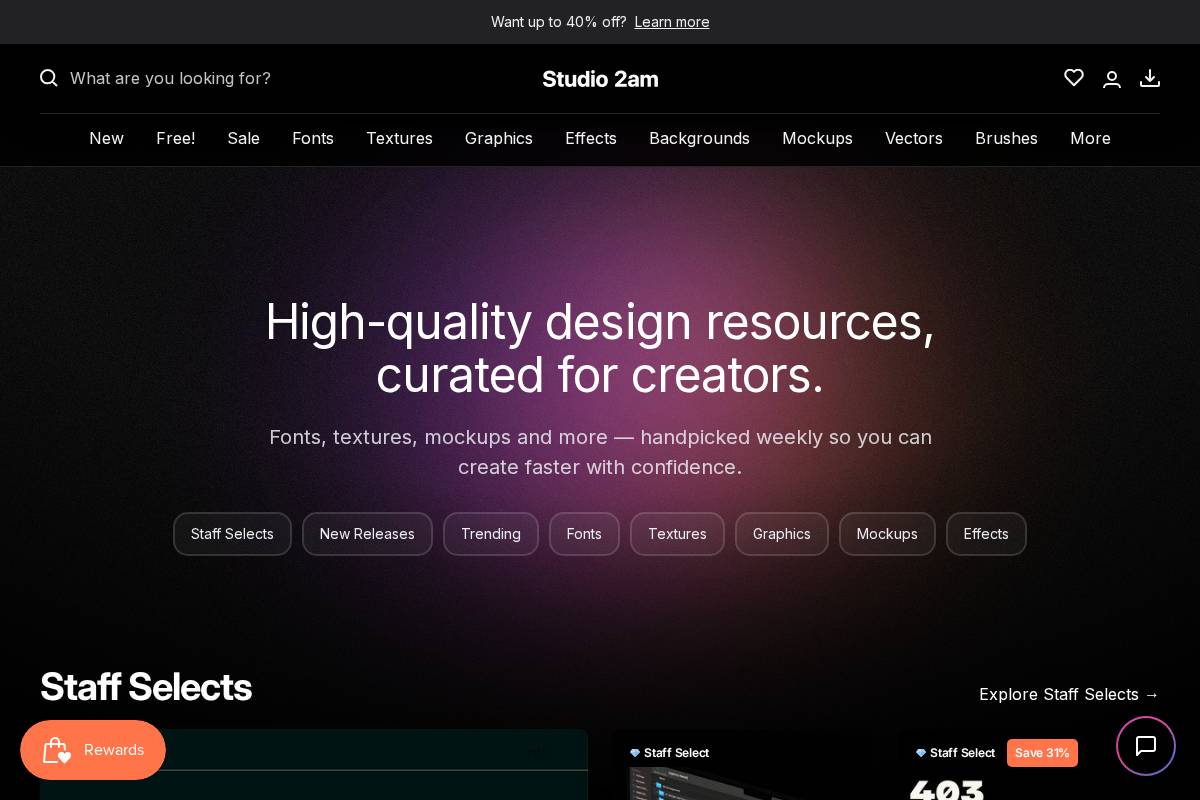Viewport: 1200px width, 800px height.
Task: Open the product thumbnail showing 403
Action: tap(1030, 765)
